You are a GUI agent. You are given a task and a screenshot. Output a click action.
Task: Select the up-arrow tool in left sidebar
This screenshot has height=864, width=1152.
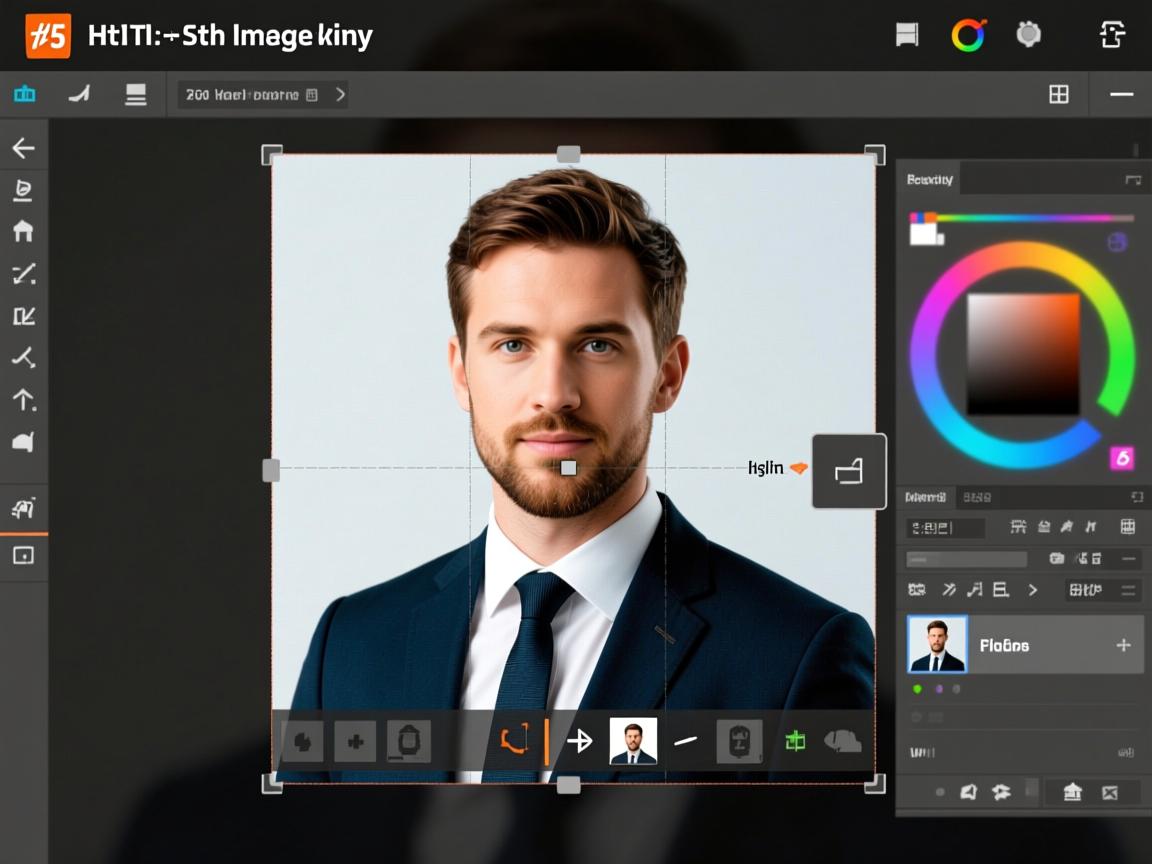[x=23, y=400]
